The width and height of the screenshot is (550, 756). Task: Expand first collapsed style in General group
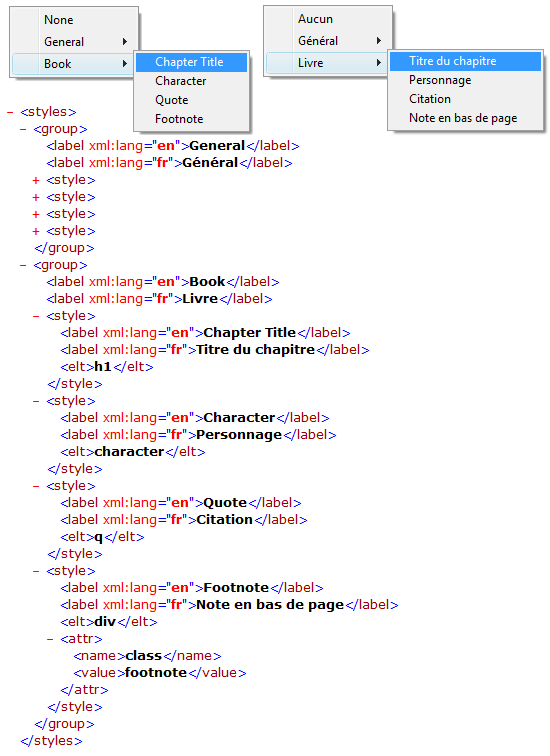(x=36, y=180)
